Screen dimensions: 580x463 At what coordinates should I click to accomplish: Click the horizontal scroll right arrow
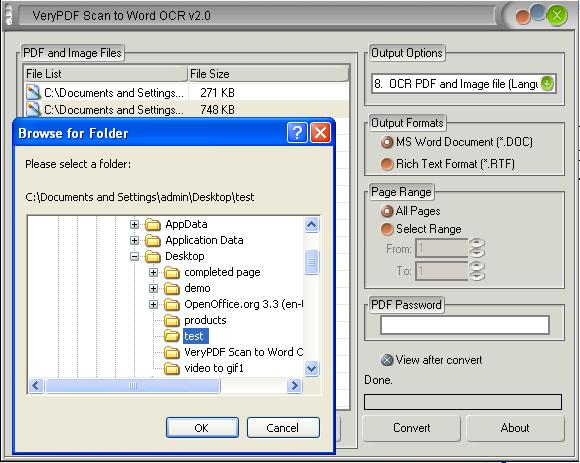point(294,386)
